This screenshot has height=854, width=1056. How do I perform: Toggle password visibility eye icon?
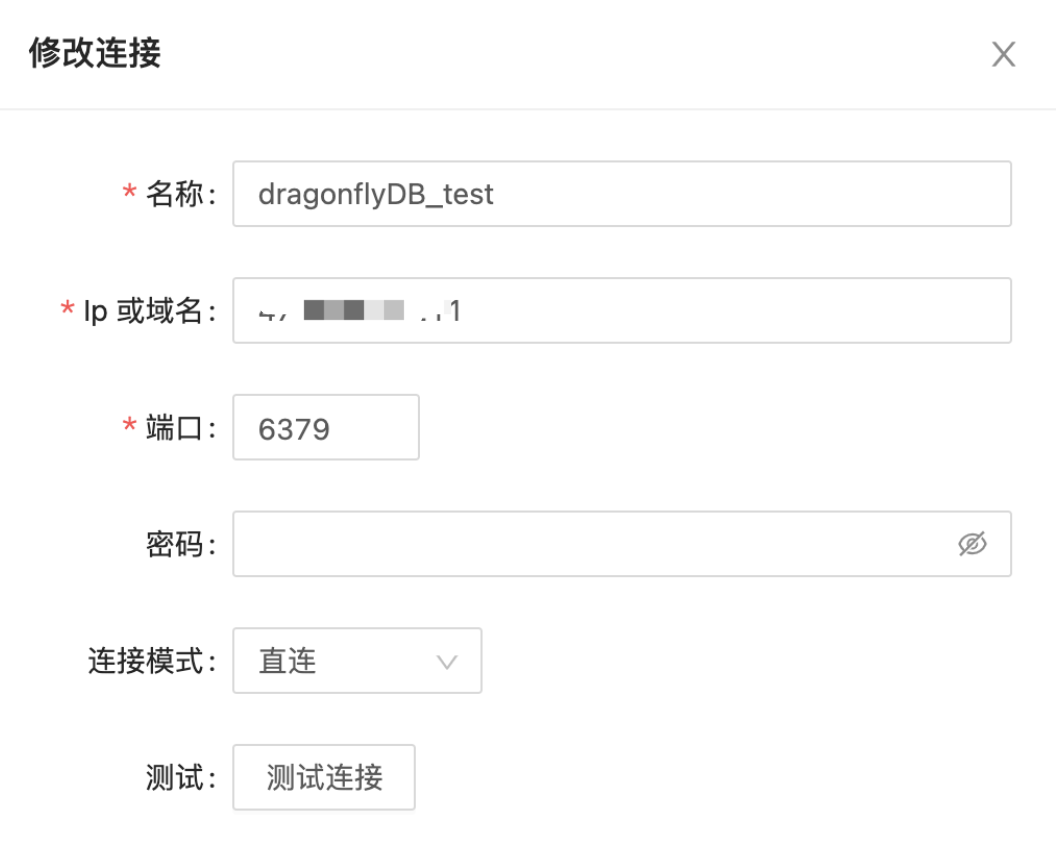pyautogui.click(x=972, y=544)
